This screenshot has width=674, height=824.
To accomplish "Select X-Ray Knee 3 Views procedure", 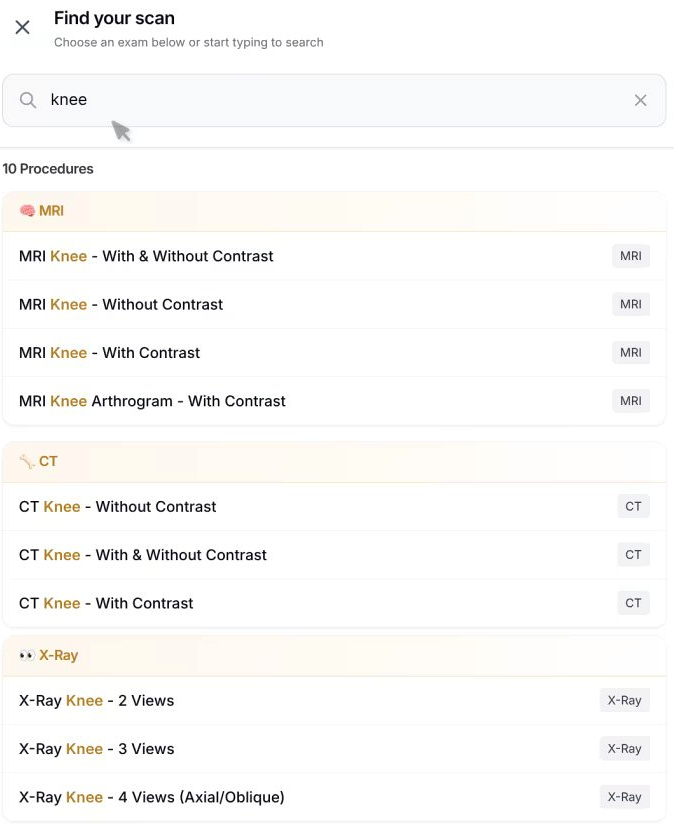I will point(96,748).
